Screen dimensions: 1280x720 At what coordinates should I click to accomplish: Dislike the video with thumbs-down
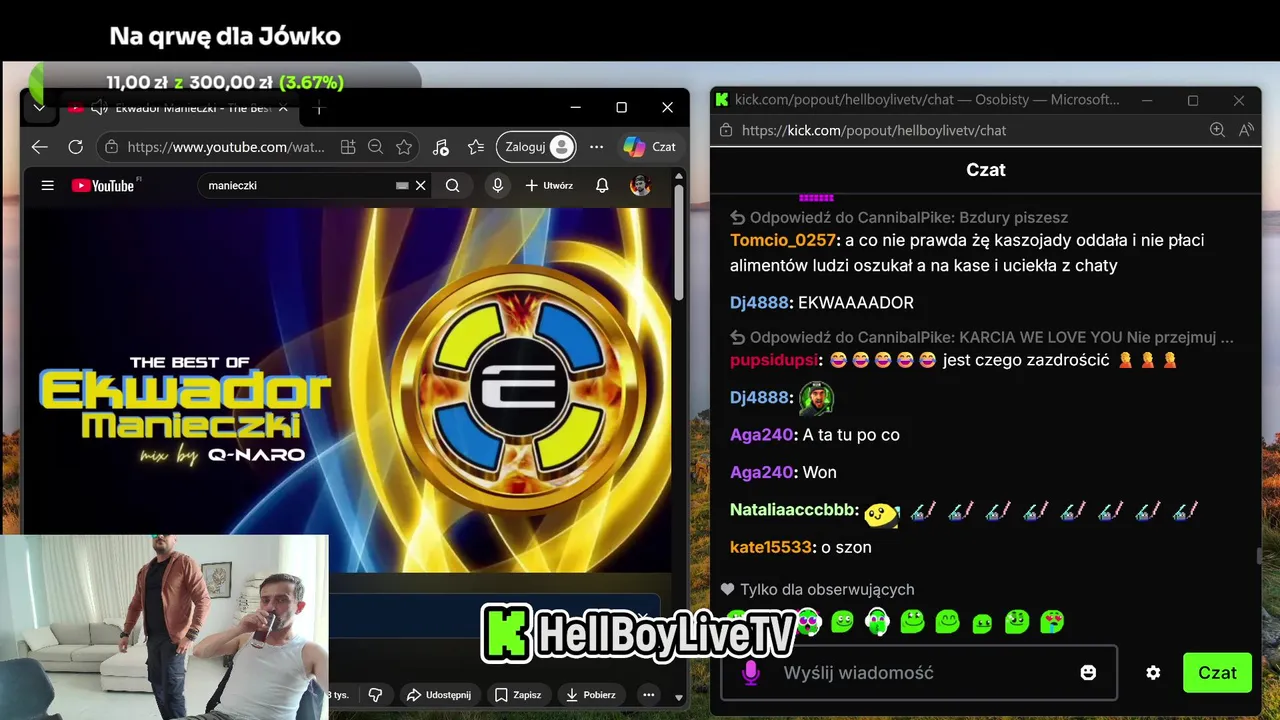coord(376,694)
